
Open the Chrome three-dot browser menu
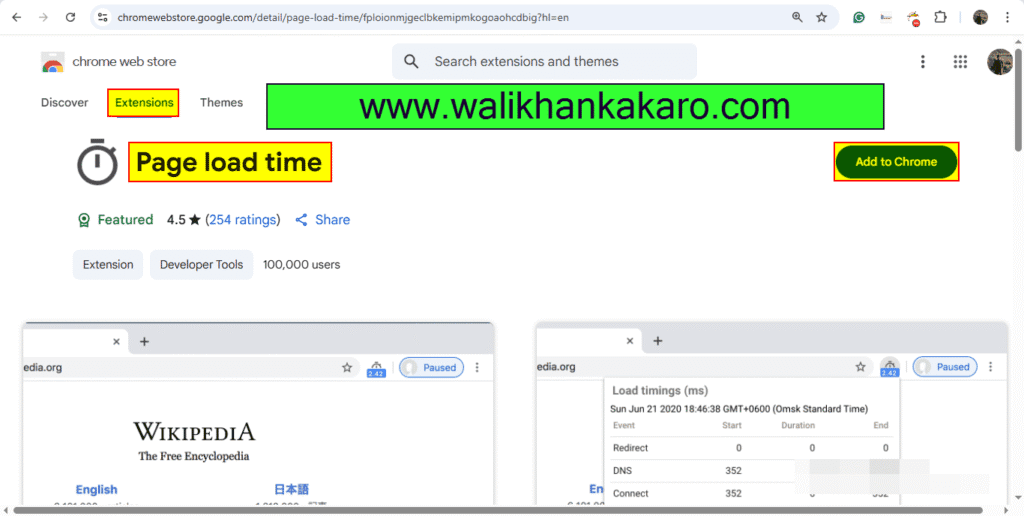coord(1008,18)
